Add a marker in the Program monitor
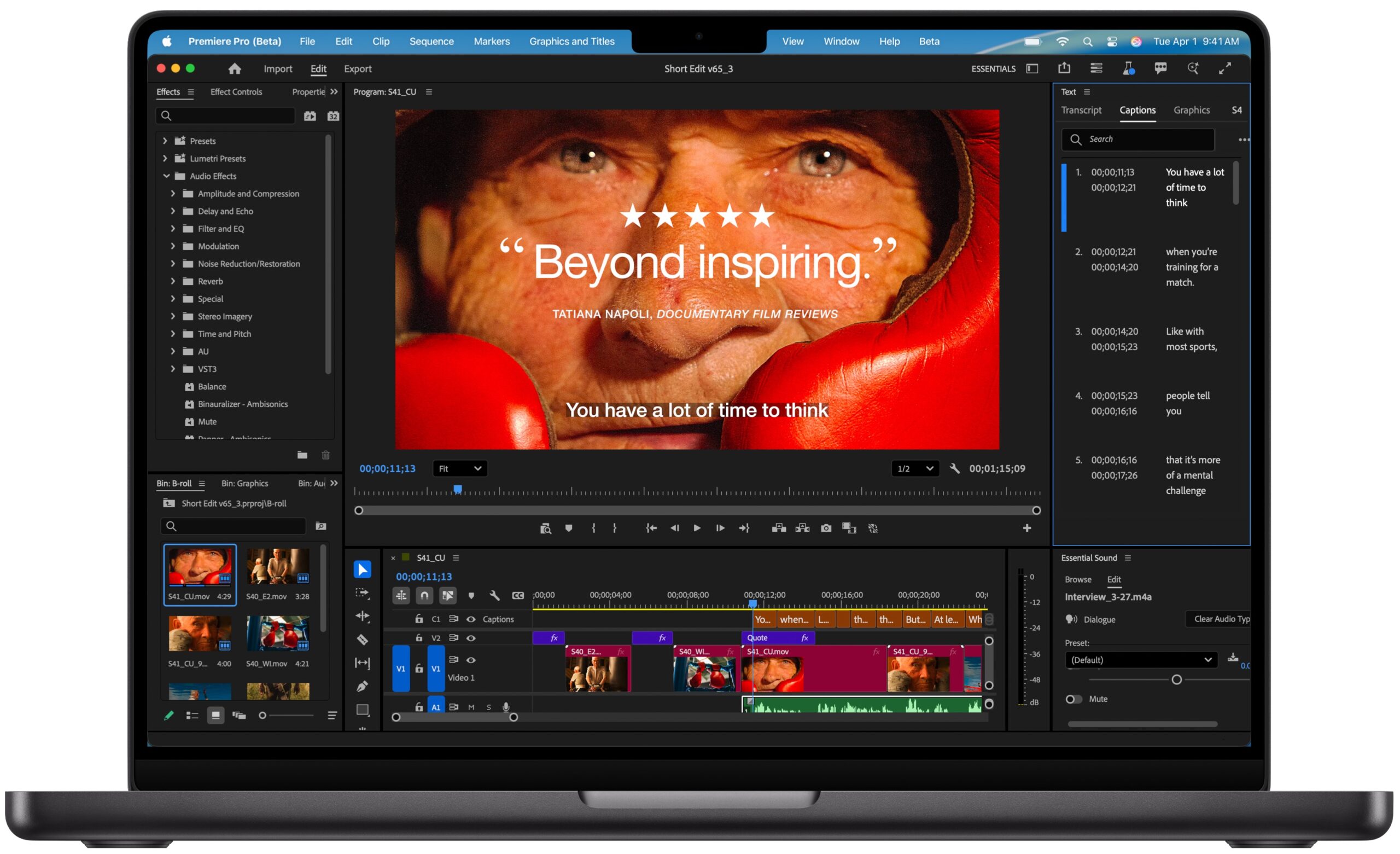This screenshot has height=854, width=1400. click(x=569, y=527)
